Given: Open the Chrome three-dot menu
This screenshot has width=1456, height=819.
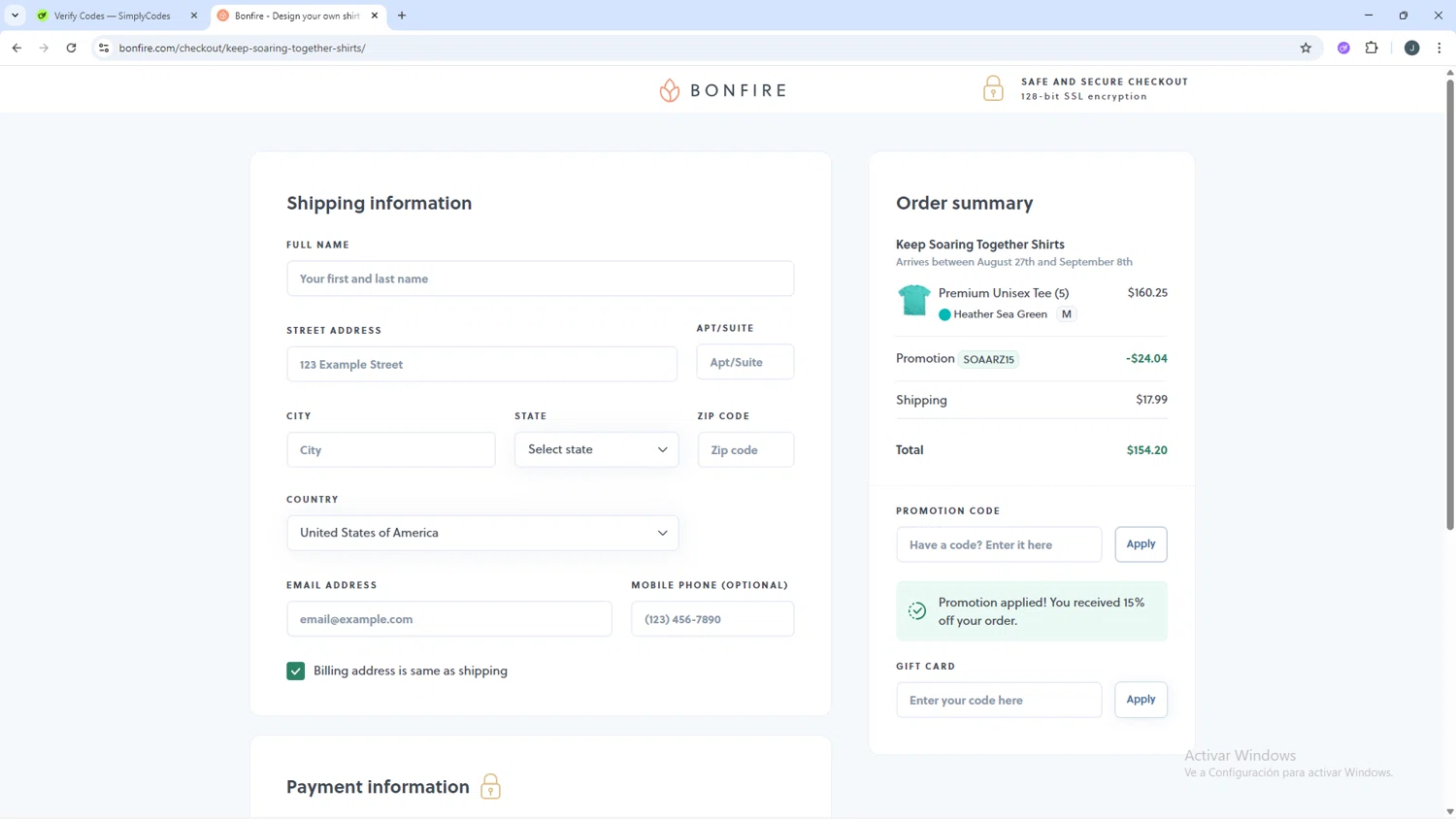Looking at the screenshot, I should point(1439,48).
